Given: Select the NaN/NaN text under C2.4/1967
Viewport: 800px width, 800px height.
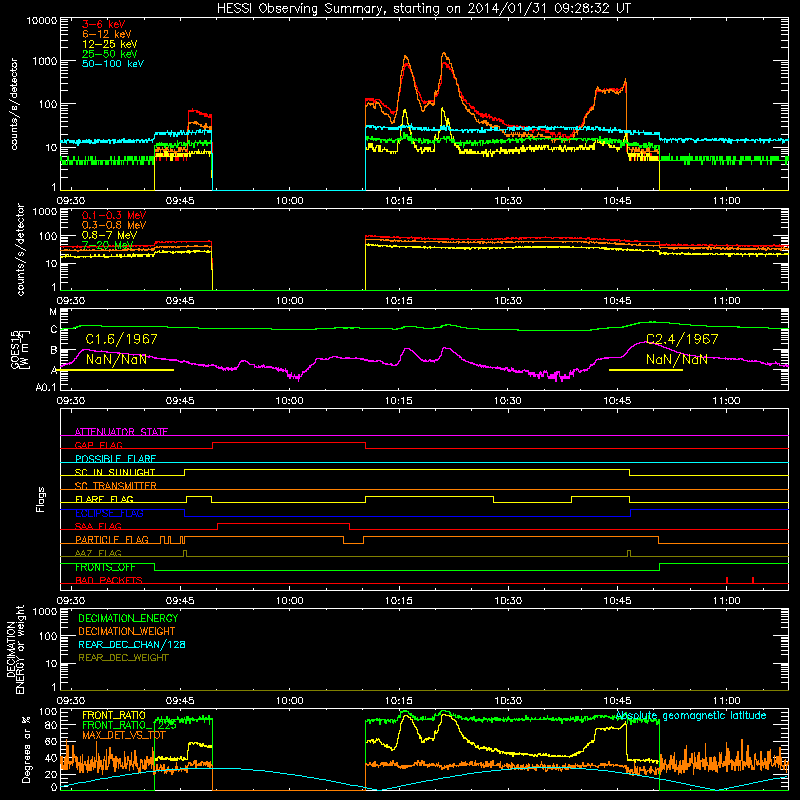Looking at the screenshot, I should click(x=677, y=359).
